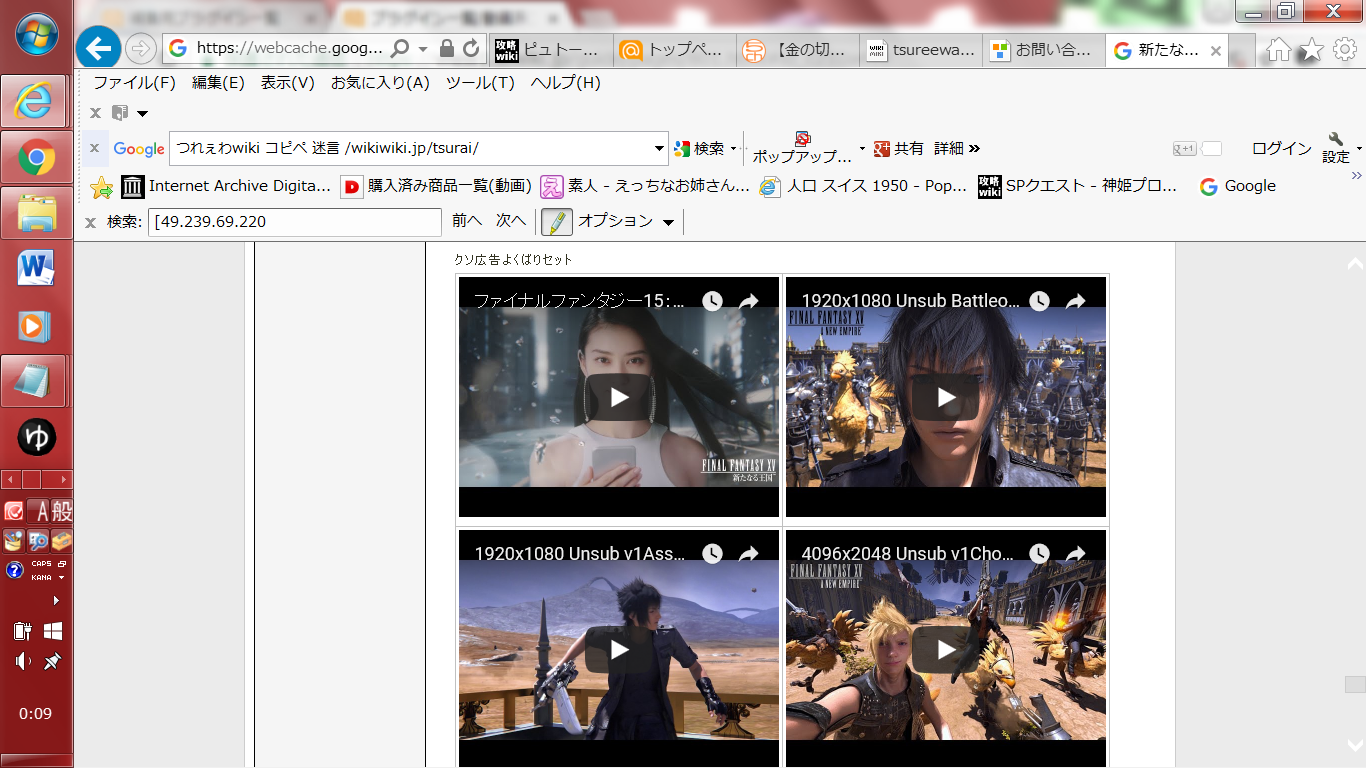Image resolution: width=1366 pixels, height=768 pixels.
Task: Open the 検索 button dropdown arrow
Action: [733, 148]
